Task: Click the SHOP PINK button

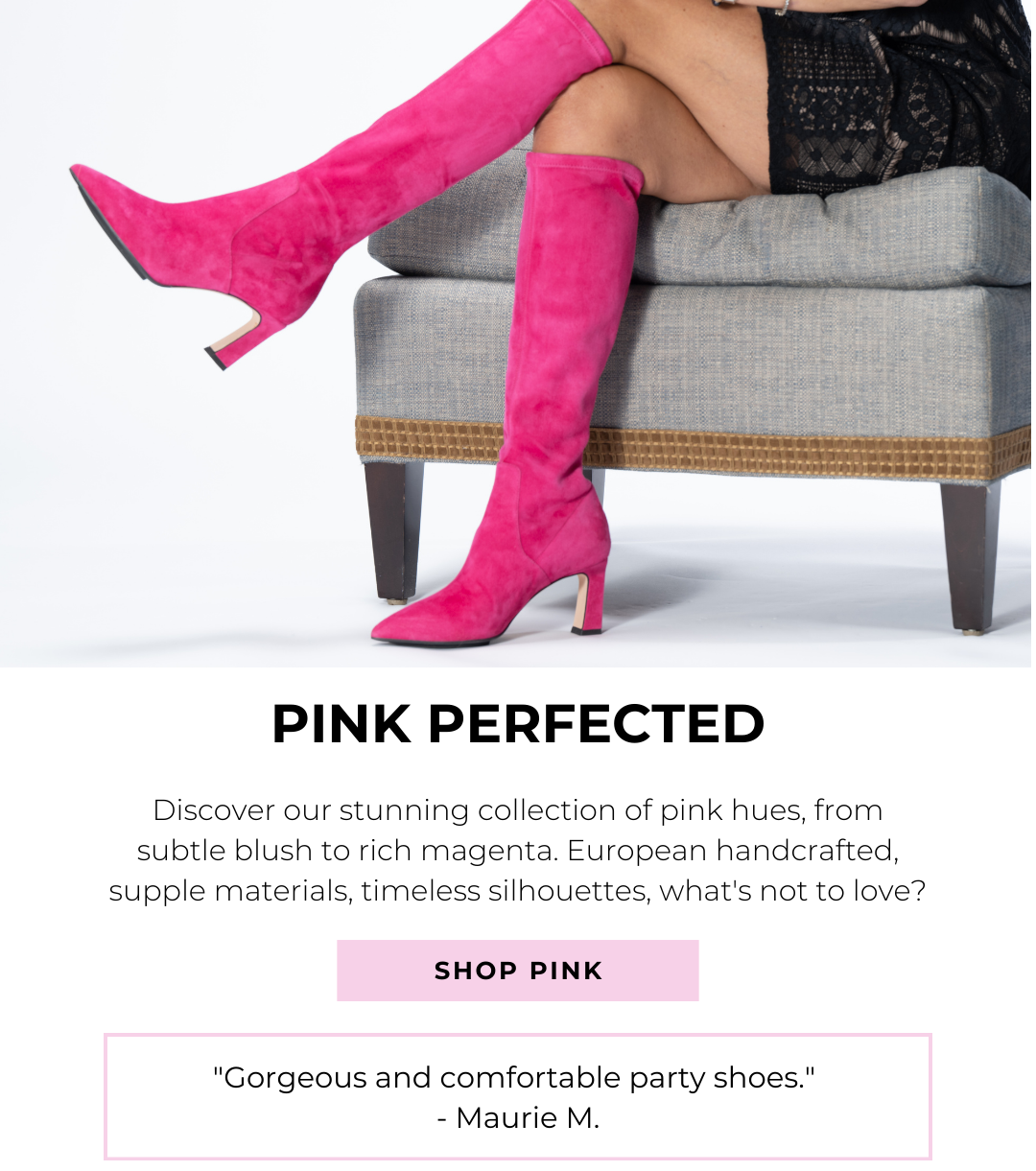Action: point(518,971)
